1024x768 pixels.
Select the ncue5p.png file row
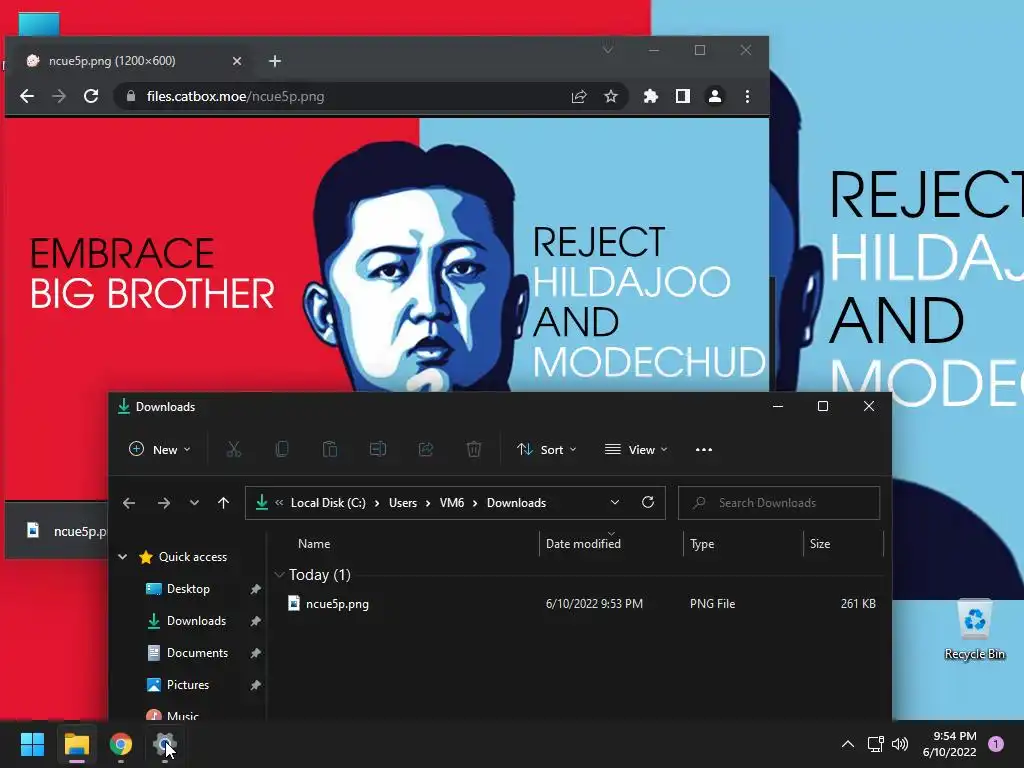coord(581,603)
